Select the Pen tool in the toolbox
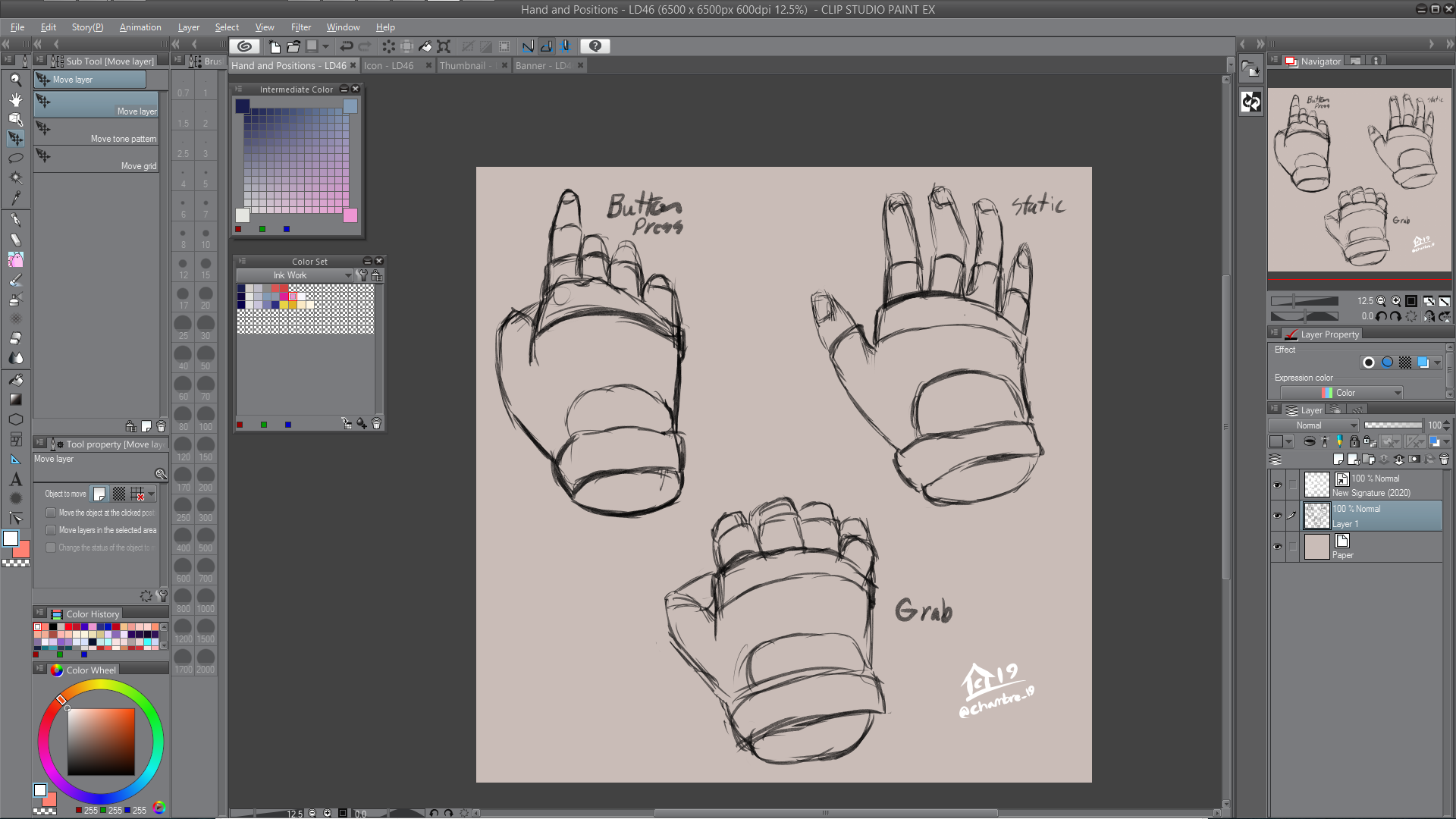This screenshot has width=1456, height=819. [x=15, y=220]
